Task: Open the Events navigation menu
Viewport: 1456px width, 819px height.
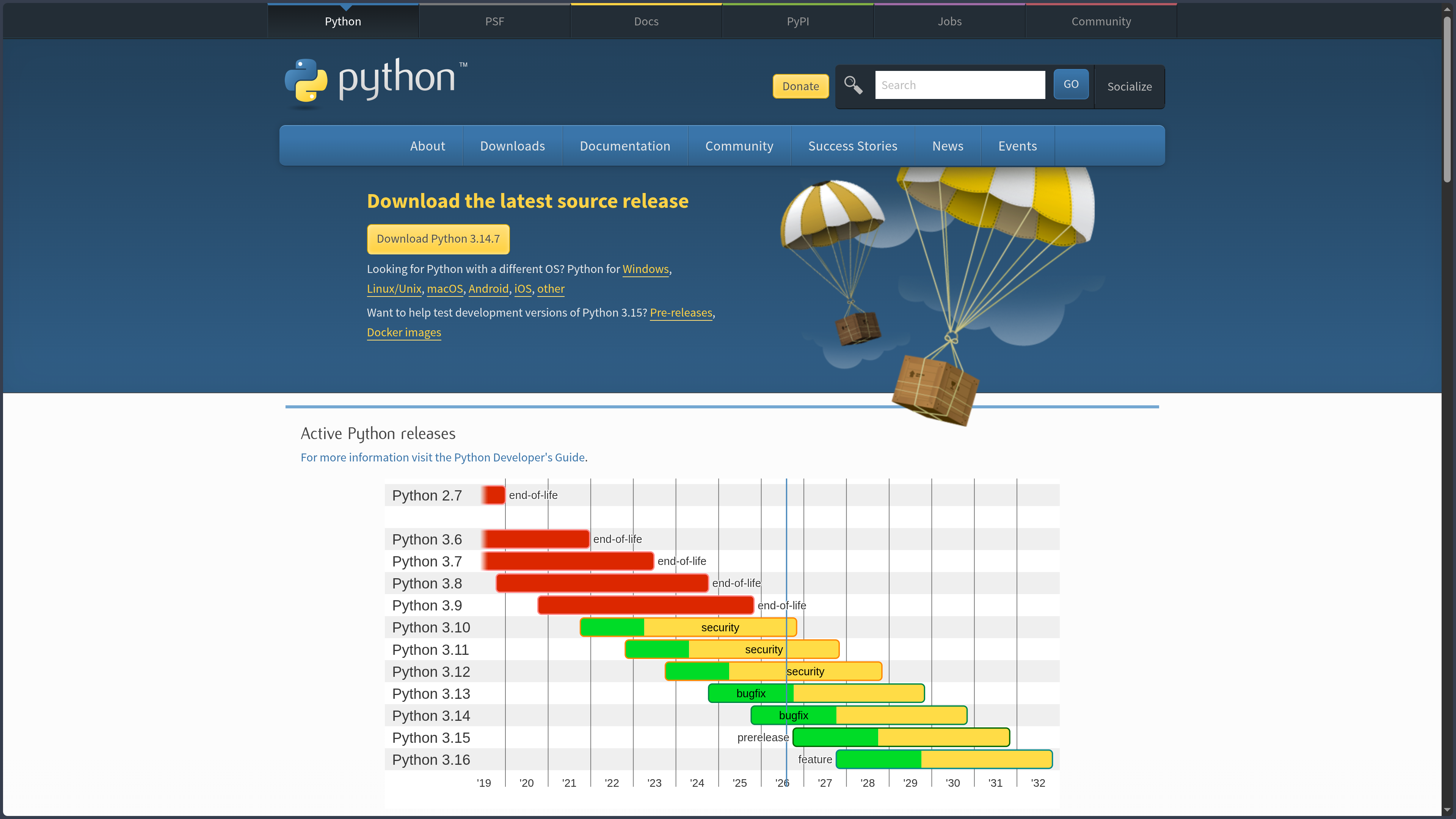Action: pyautogui.click(x=1017, y=146)
